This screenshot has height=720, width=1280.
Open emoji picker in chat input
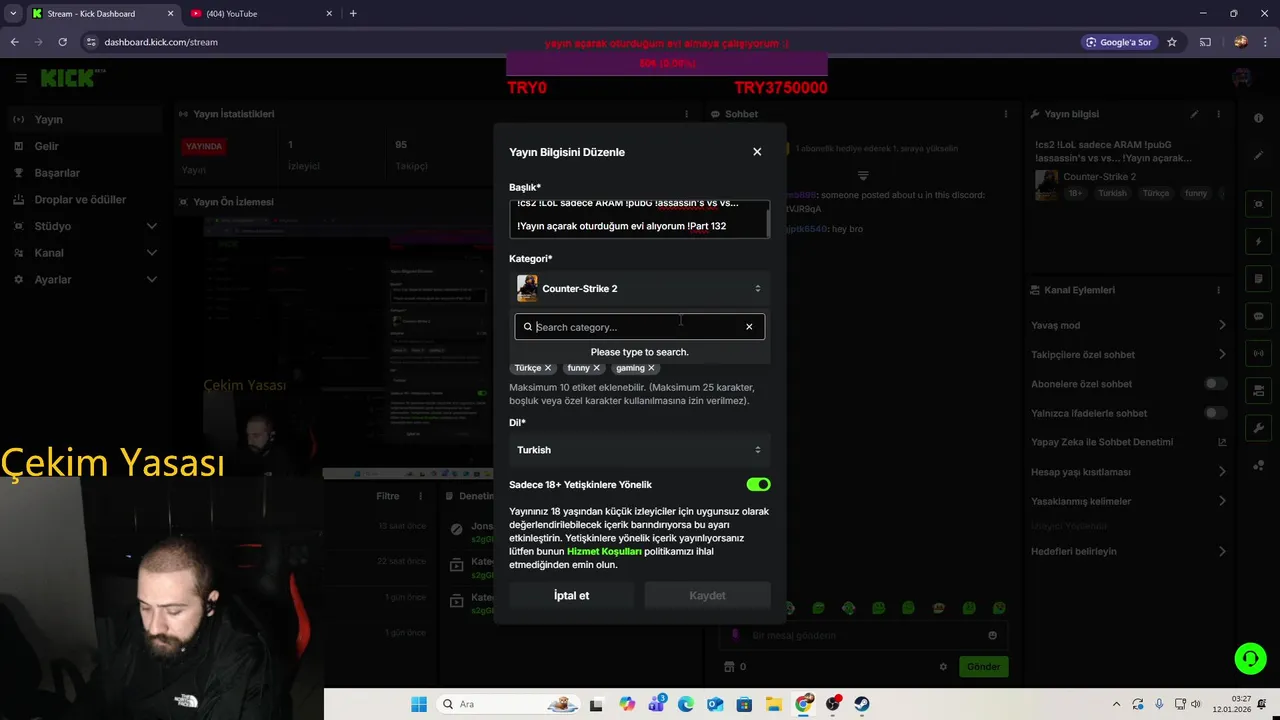point(992,635)
